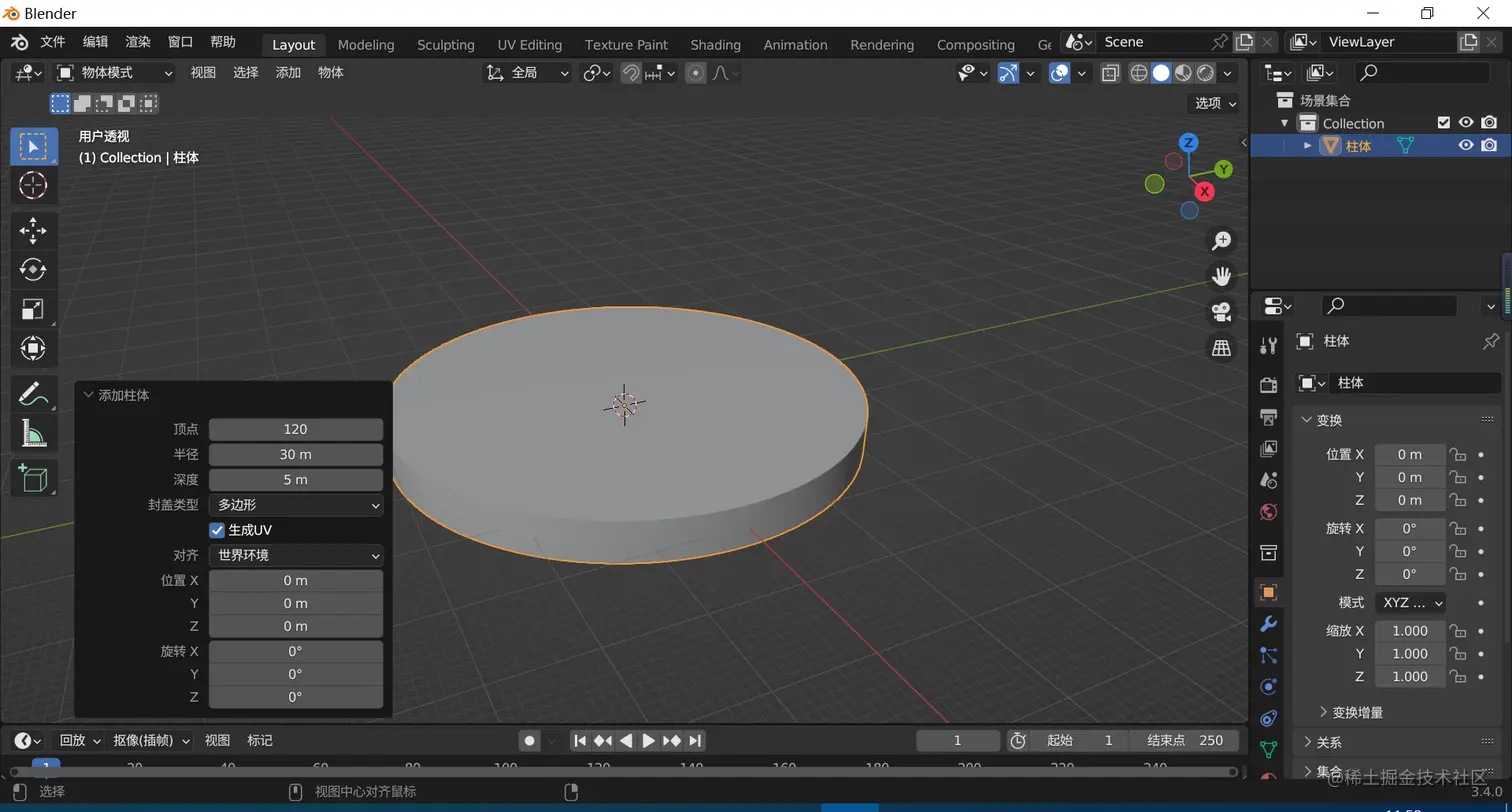Open the View Layer properties tab
This screenshot has width=1512, height=812.
point(1269,449)
